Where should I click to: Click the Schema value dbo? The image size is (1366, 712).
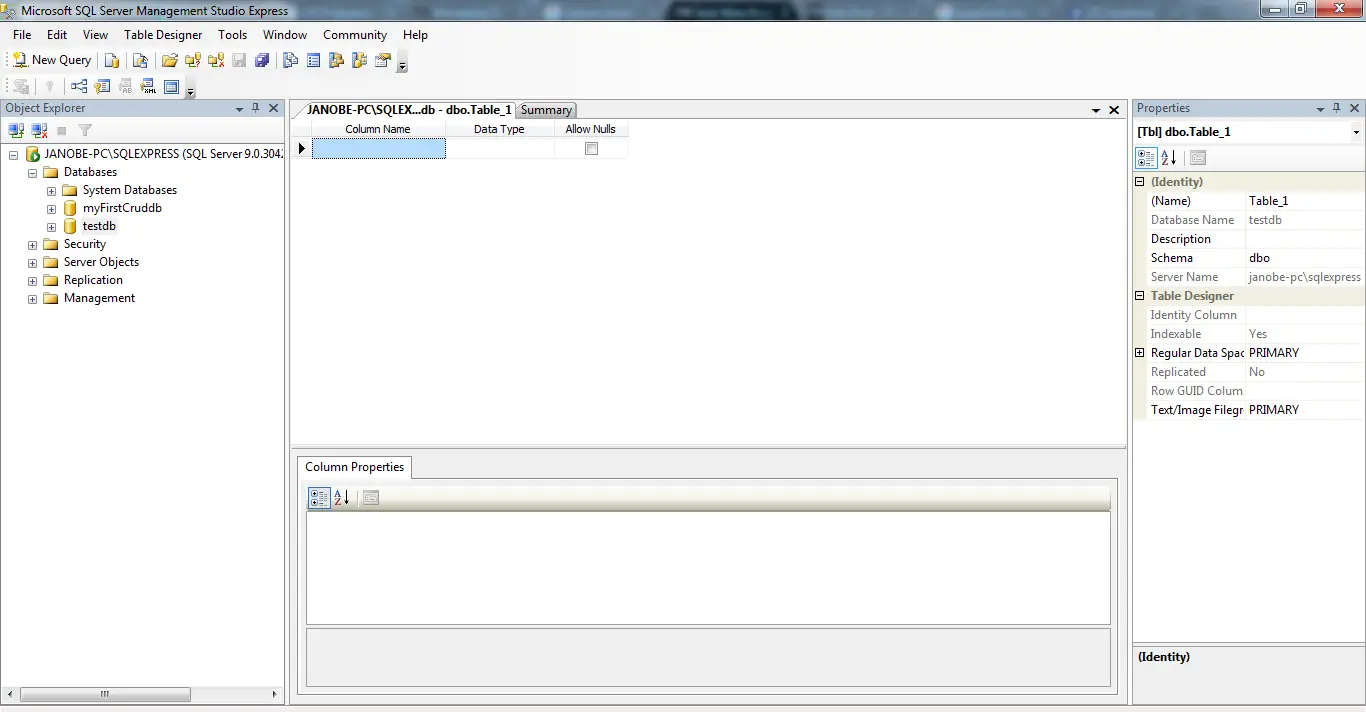pyautogui.click(x=1304, y=258)
